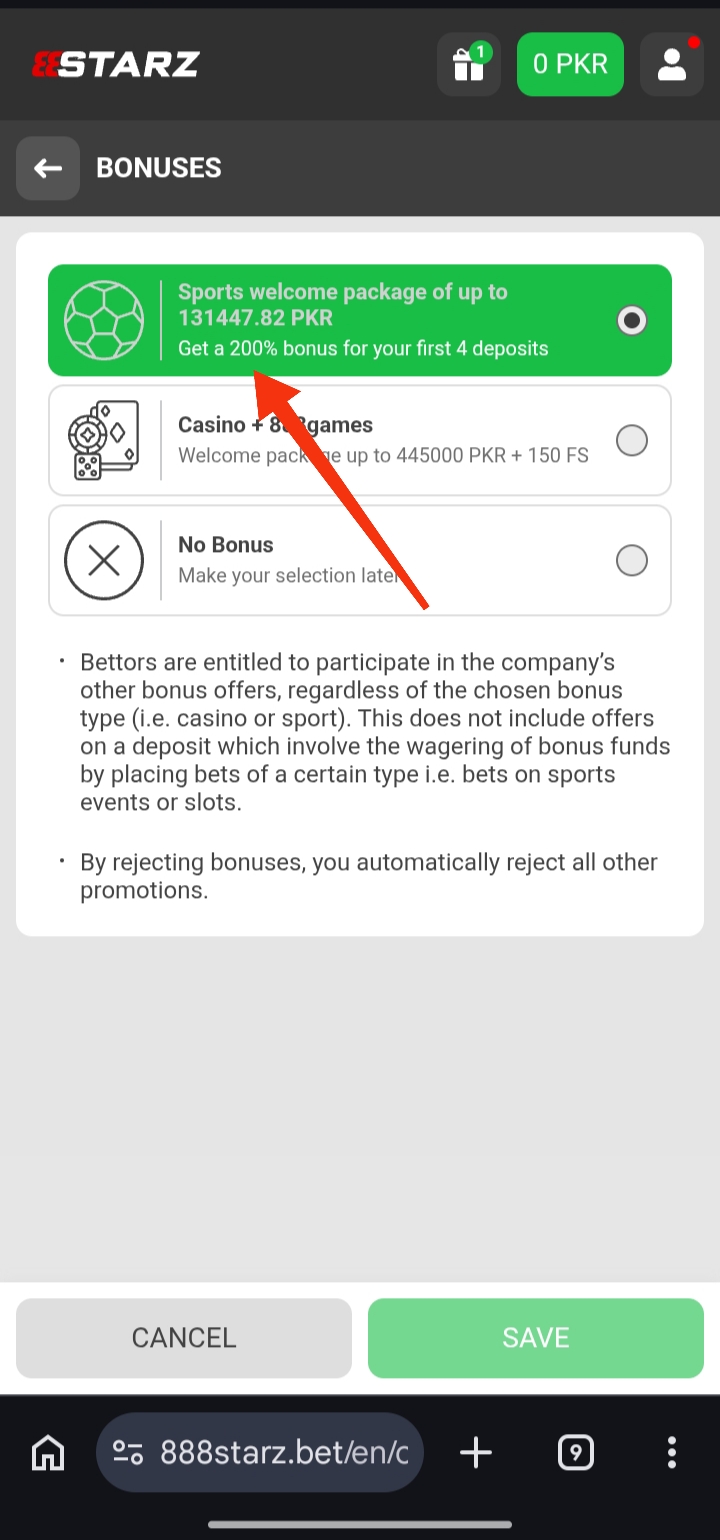Click the soccer ball sports icon
This screenshot has height=1540, width=720.
pos(104,320)
